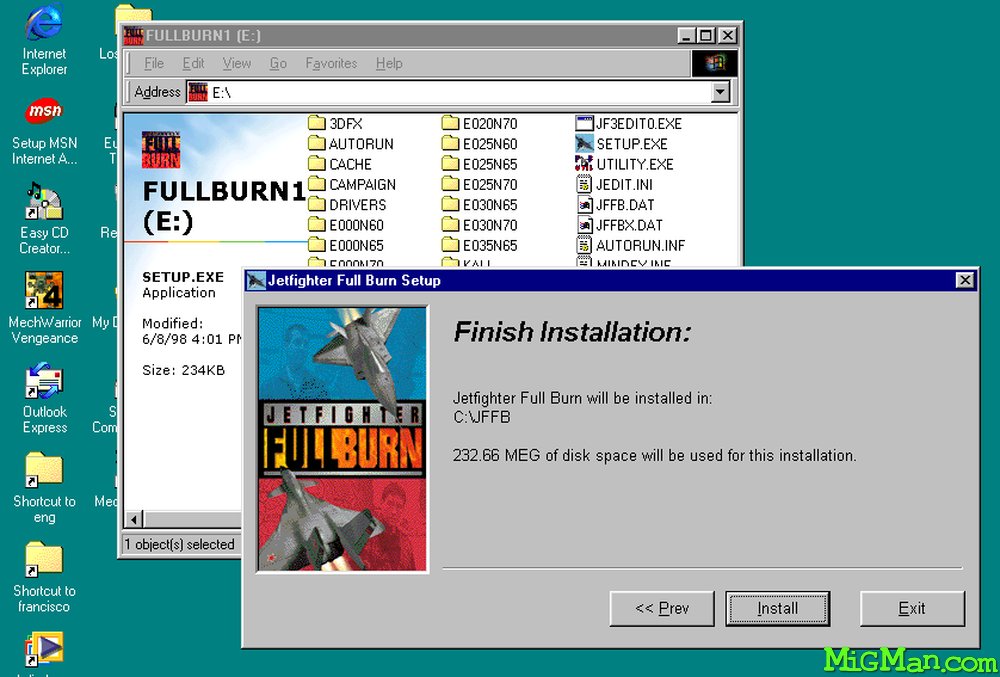This screenshot has width=1000, height=677.
Task: Open the Edit menu in Explorer
Action: [193, 63]
